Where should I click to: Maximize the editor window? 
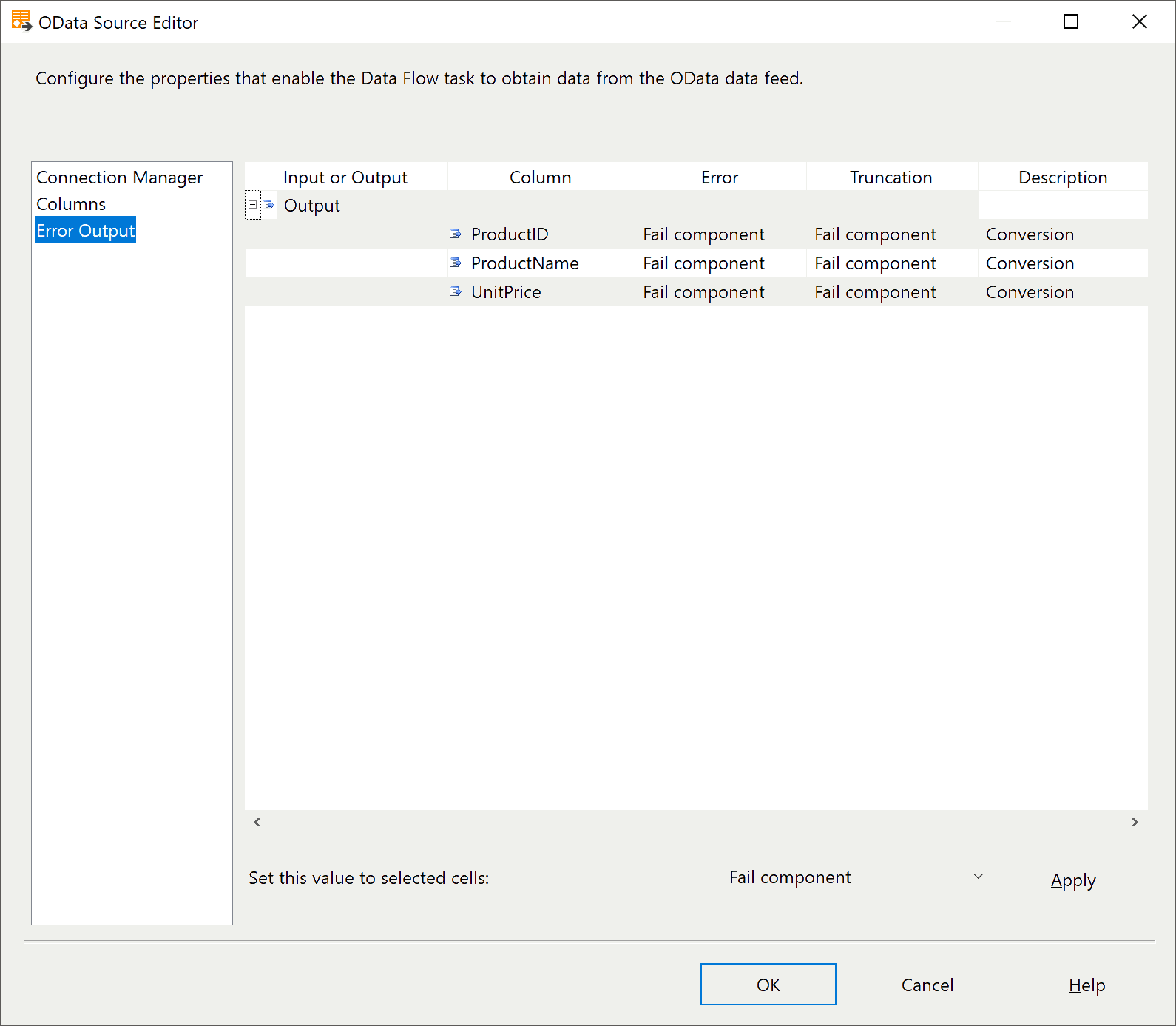point(1070,22)
